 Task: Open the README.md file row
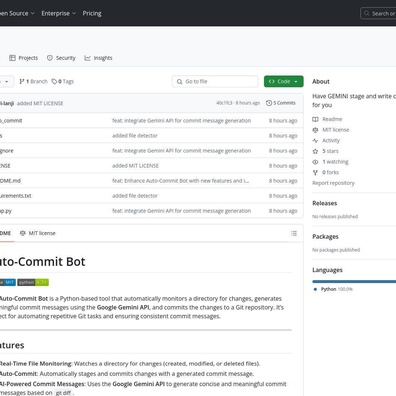[151, 181]
